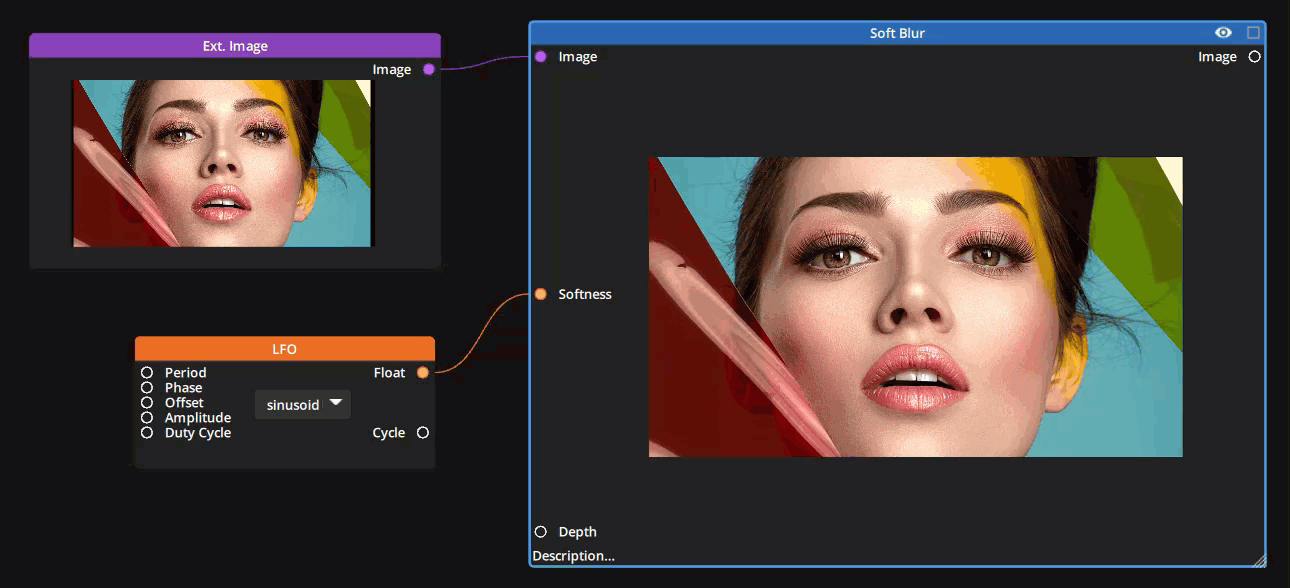Toggle the square checkbox in Soft Blur header

(x=1253, y=33)
